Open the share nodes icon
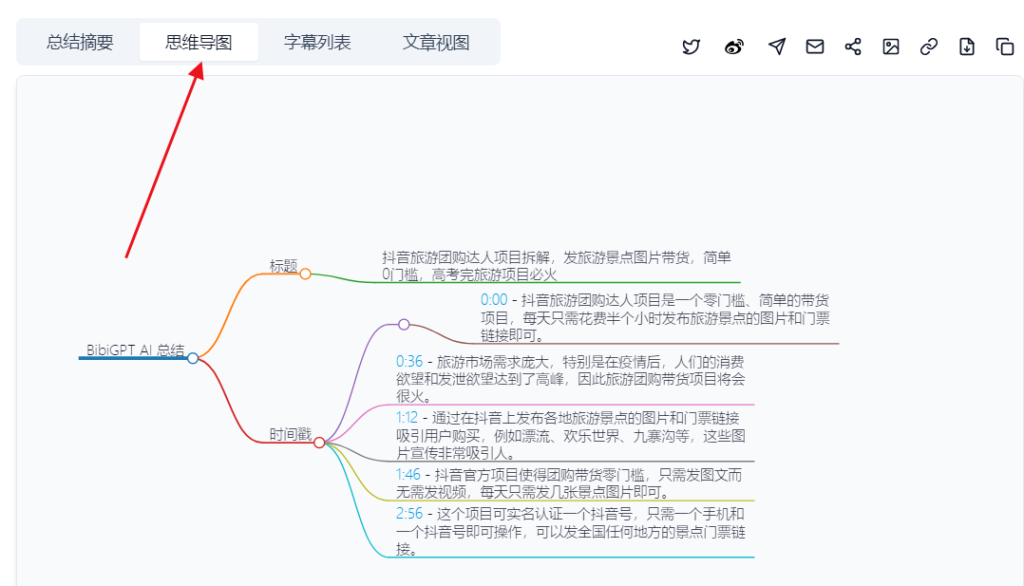Screen dimensions: 1024x586 click(853, 47)
